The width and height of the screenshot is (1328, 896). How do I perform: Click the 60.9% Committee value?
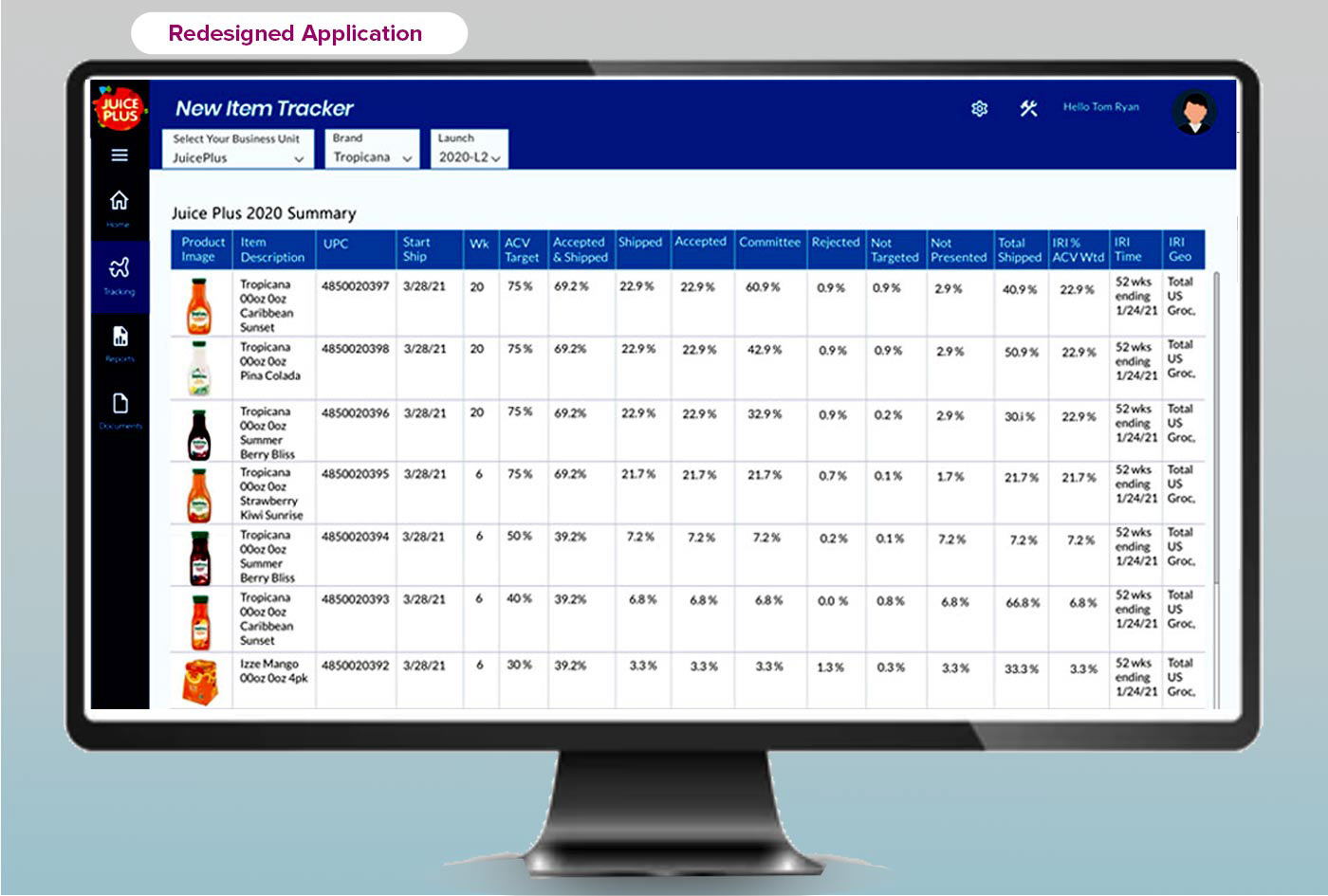765,286
